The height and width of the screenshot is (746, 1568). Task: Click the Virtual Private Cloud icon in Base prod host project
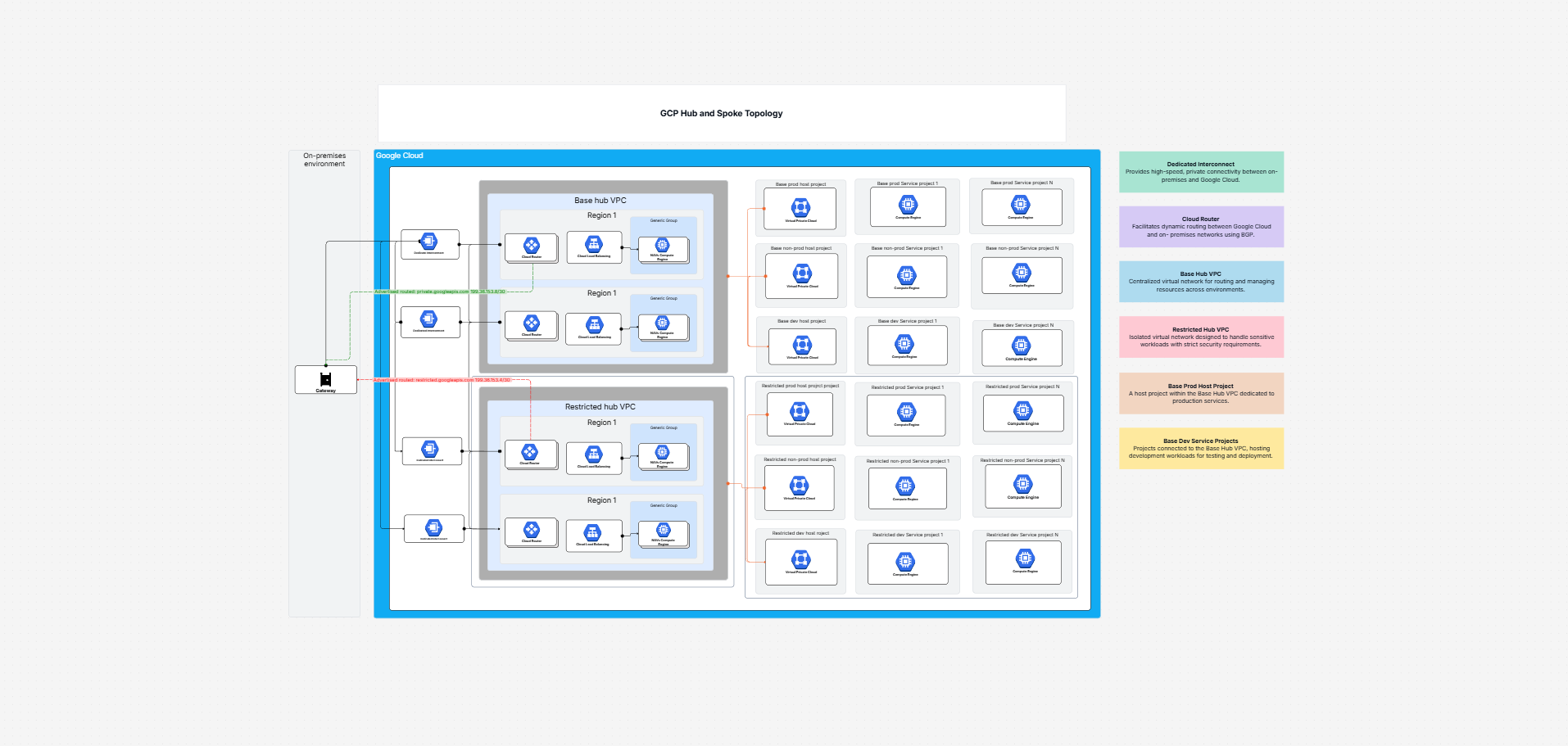(800, 207)
